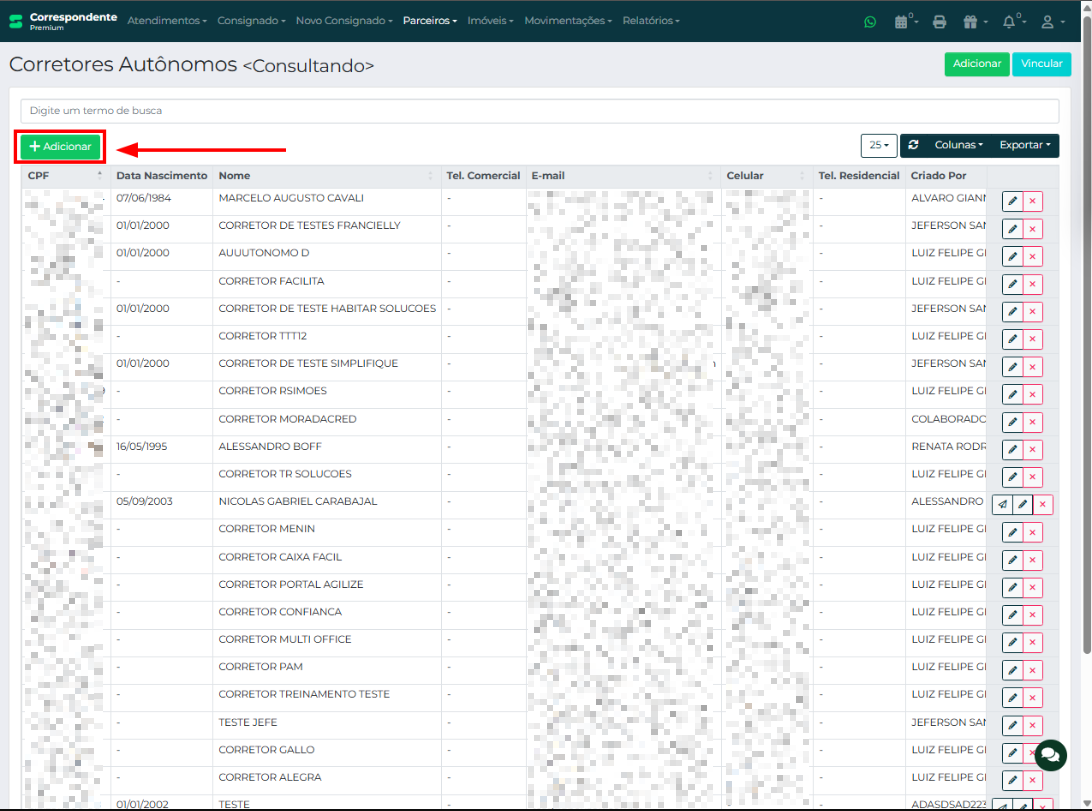The image size is (1092, 811).
Task: Edit the ALESSANDRO BOFF entry
Action: click(1012, 450)
